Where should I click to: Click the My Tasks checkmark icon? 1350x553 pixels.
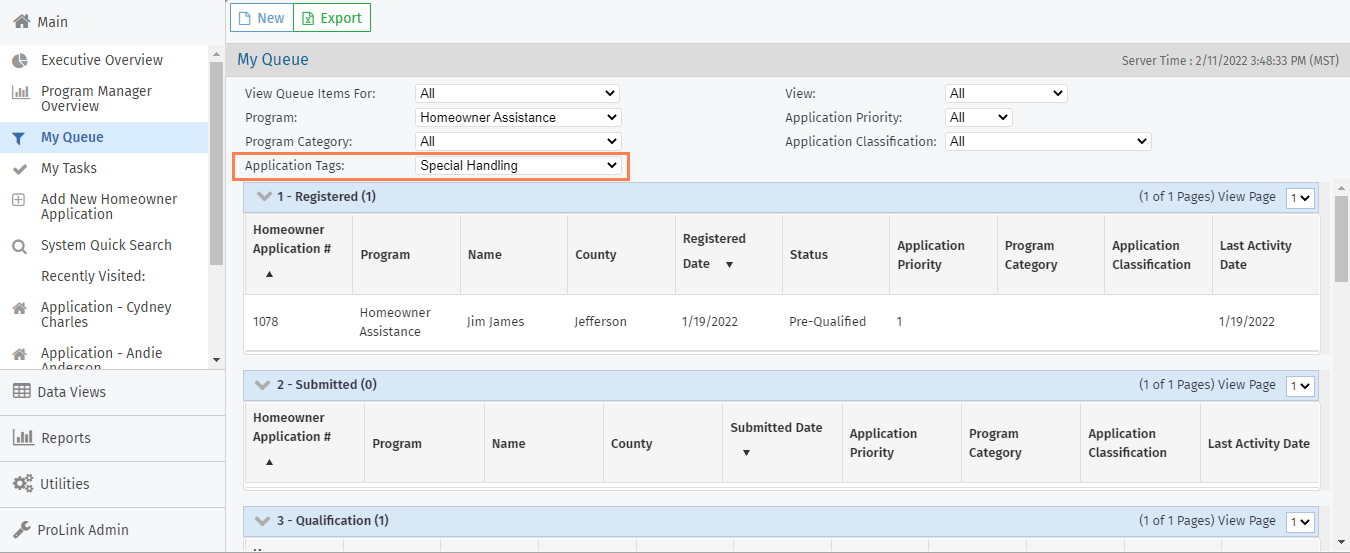[x=20, y=169]
